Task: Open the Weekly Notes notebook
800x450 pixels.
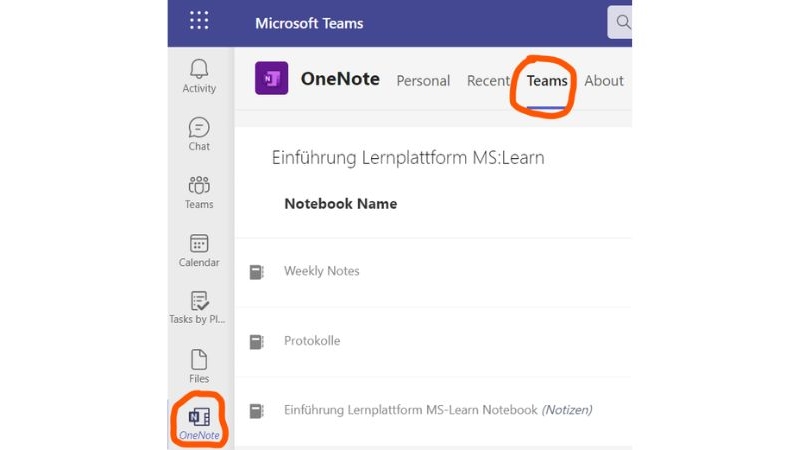Action: (322, 271)
